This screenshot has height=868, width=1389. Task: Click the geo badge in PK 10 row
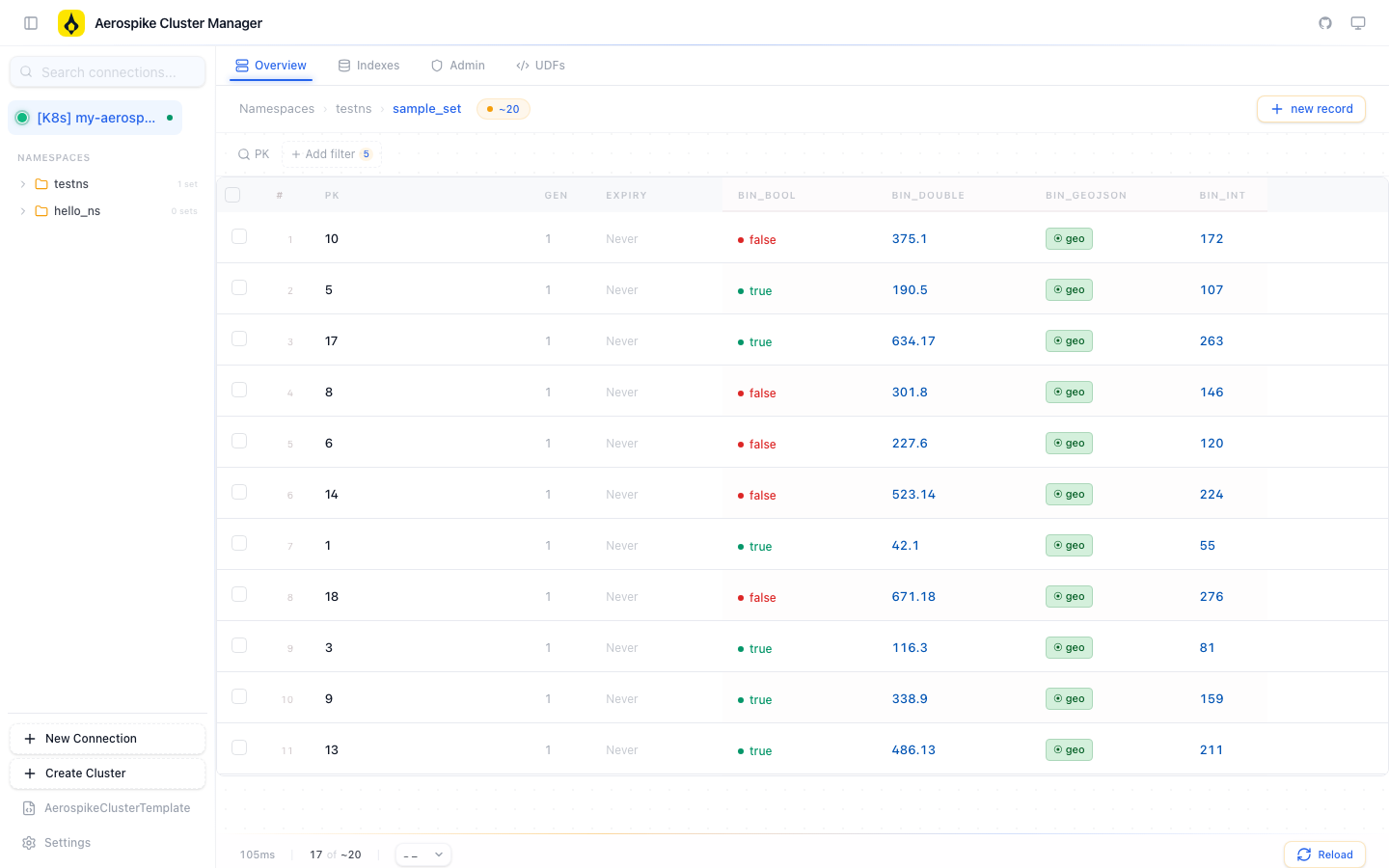1069,238
